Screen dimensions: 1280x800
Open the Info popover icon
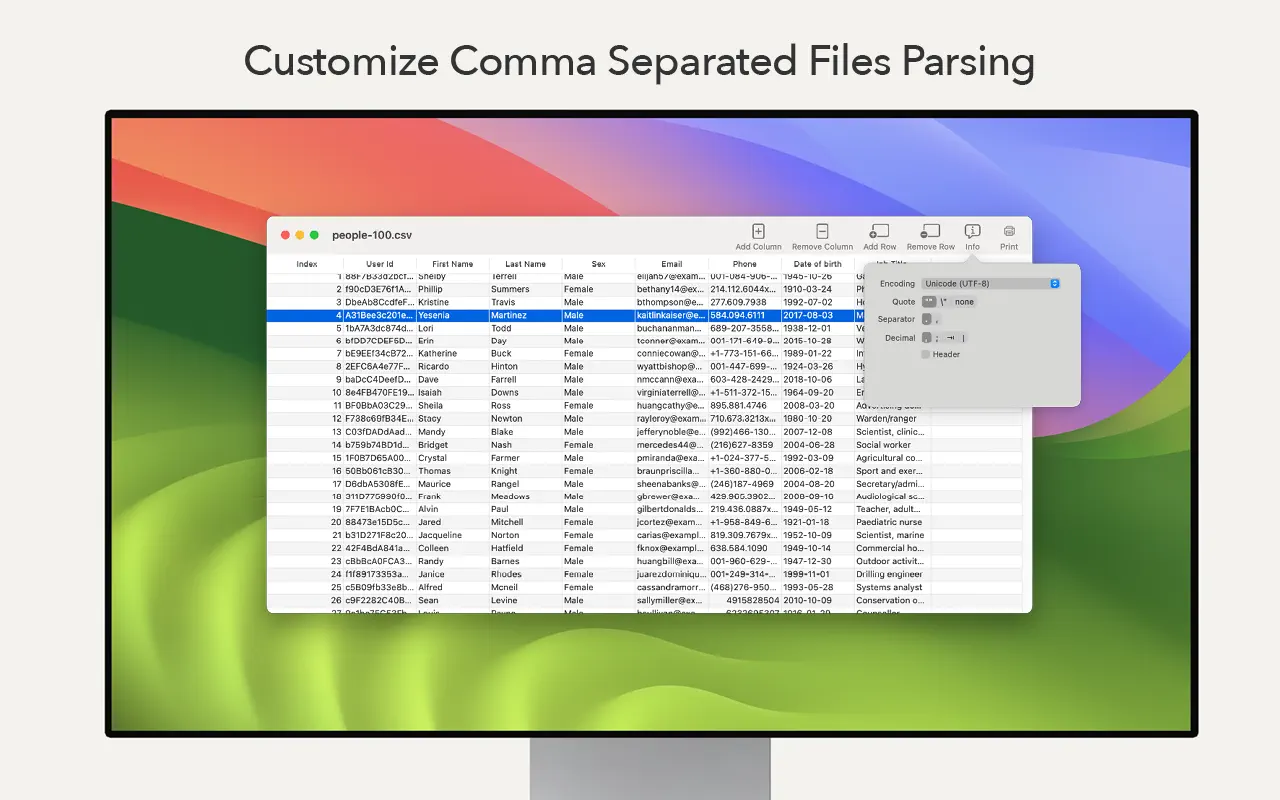coord(972,231)
